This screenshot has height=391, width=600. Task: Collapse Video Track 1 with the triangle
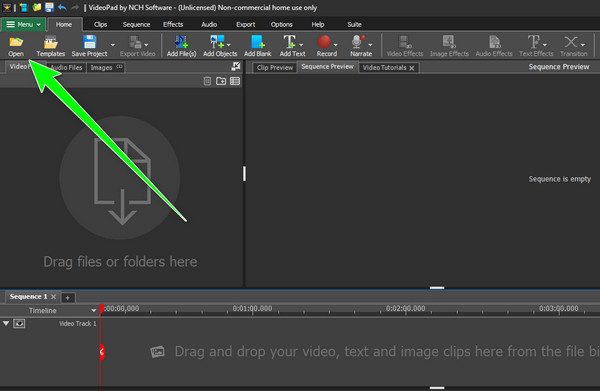tap(6, 323)
